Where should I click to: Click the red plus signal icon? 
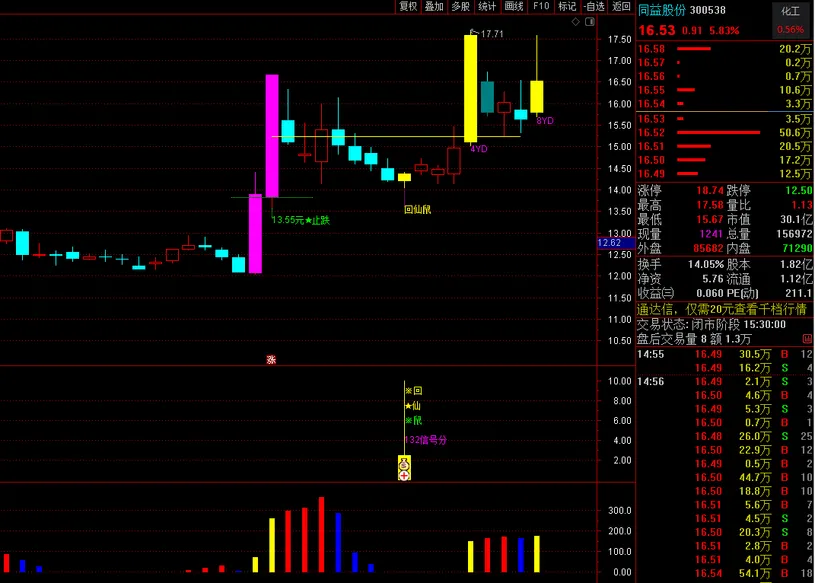404,475
